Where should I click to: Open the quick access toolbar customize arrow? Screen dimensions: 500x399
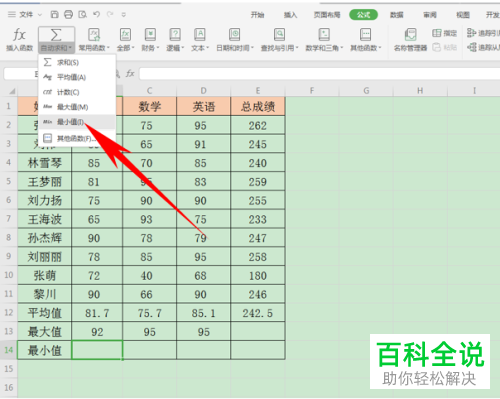[x=124, y=15]
